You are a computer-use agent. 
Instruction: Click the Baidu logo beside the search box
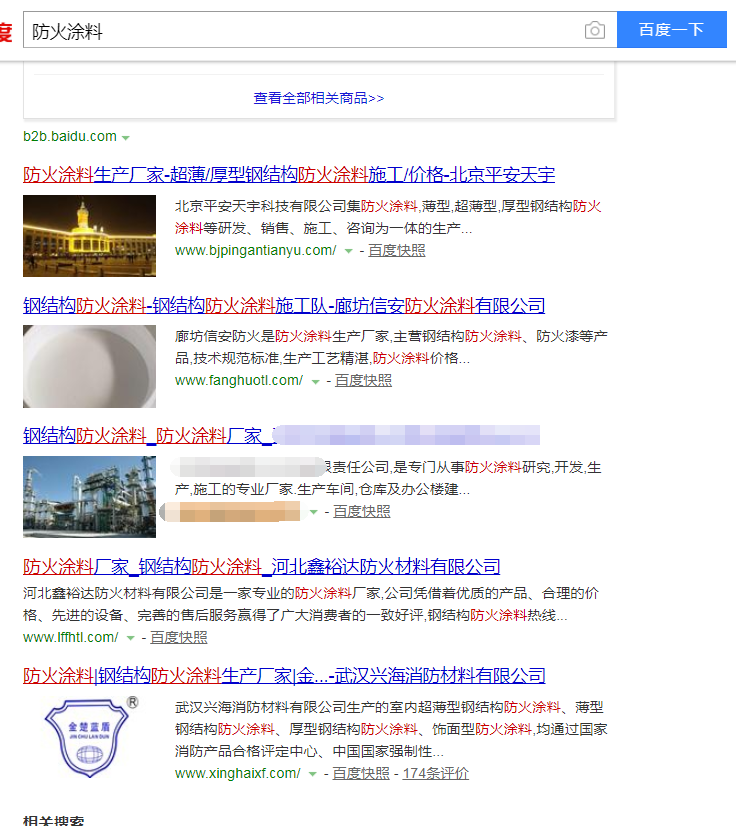point(6,31)
